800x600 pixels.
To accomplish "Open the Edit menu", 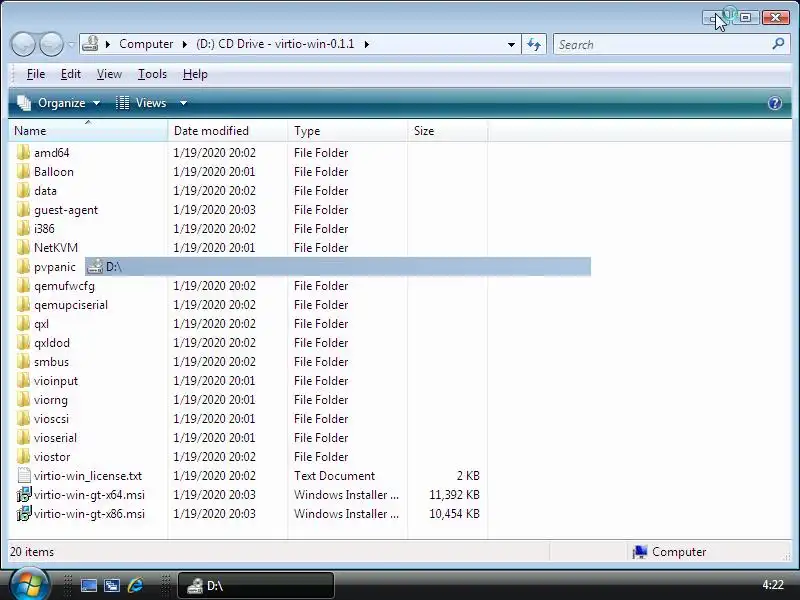I will click(70, 74).
